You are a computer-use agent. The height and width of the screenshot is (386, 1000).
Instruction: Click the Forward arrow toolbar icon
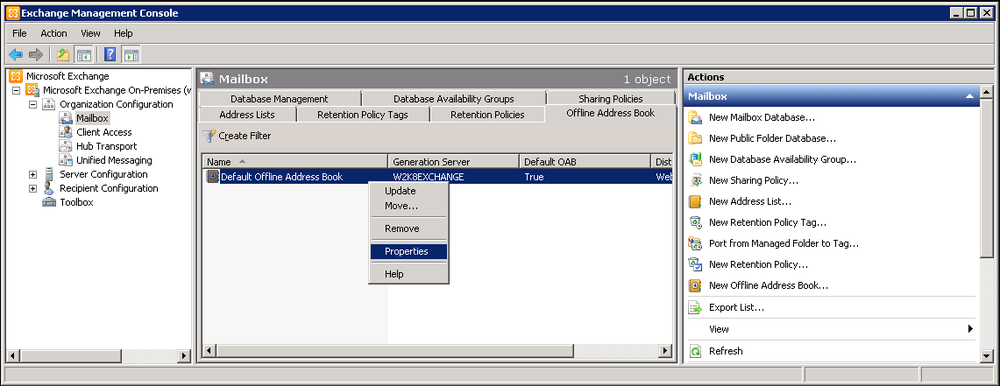(x=36, y=55)
